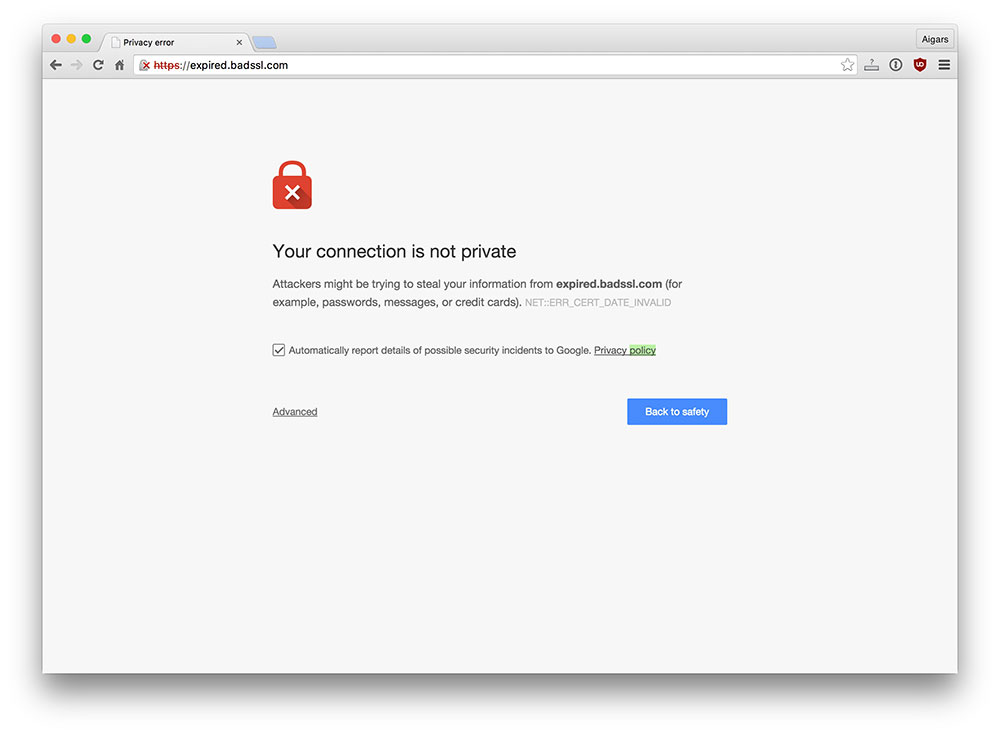Click the Back to safety button

[x=677, y=412]
